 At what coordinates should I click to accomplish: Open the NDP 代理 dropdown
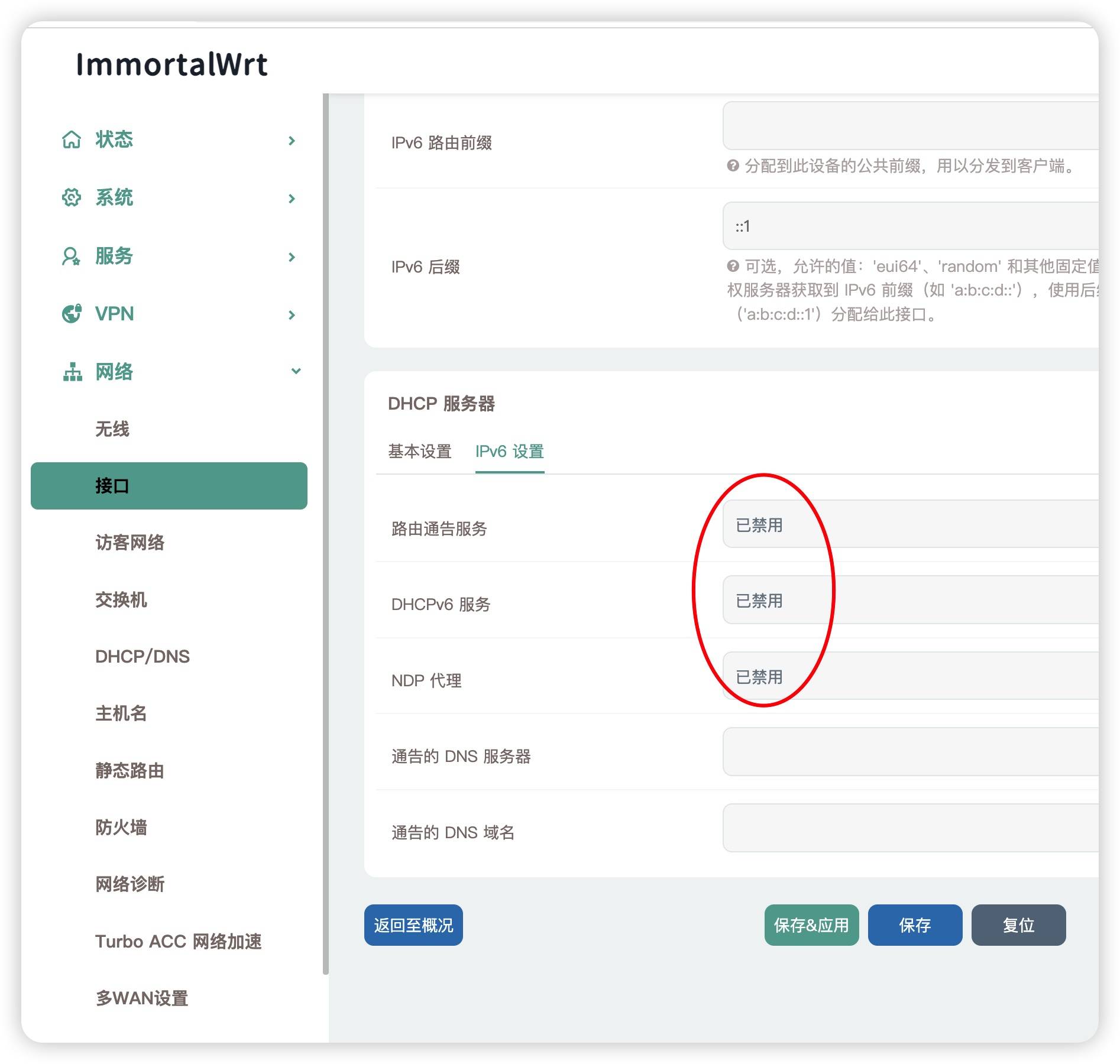[x=917, y=677]
